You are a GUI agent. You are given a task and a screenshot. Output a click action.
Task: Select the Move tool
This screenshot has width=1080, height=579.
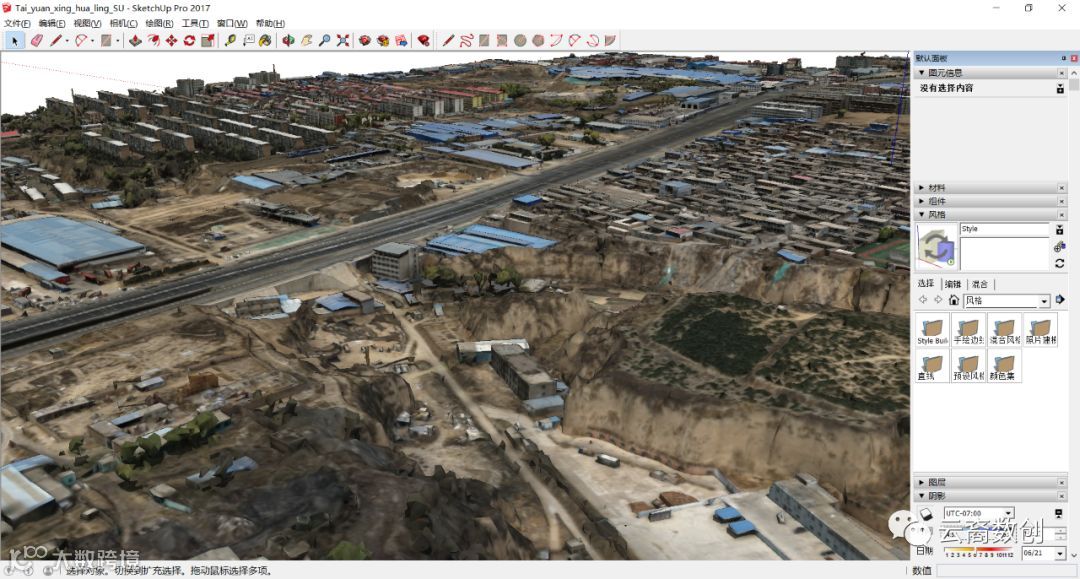pyautogui.click(x=171, y=41)
